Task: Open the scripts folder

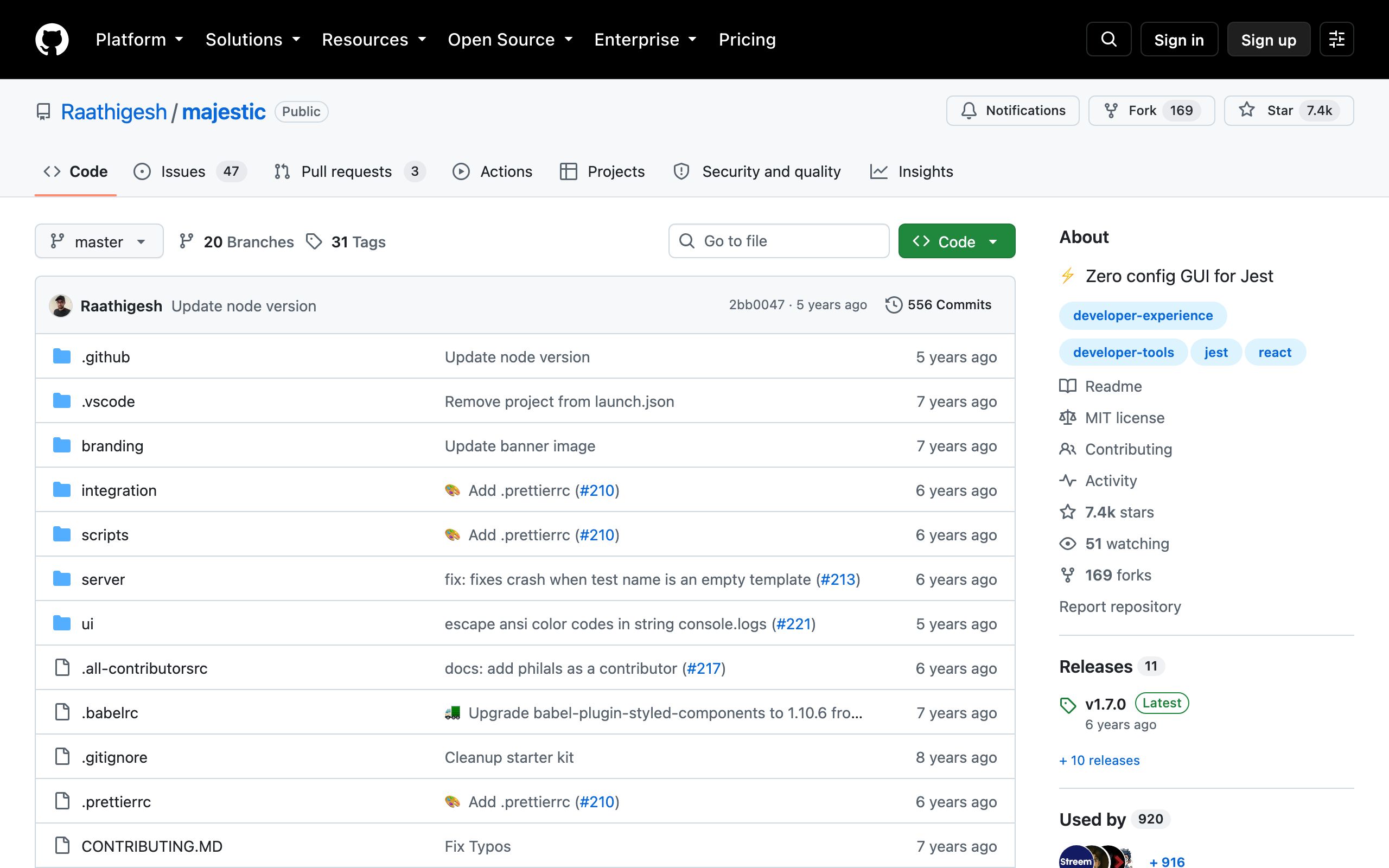Action: pyautogui.click(x=105, y=535)
